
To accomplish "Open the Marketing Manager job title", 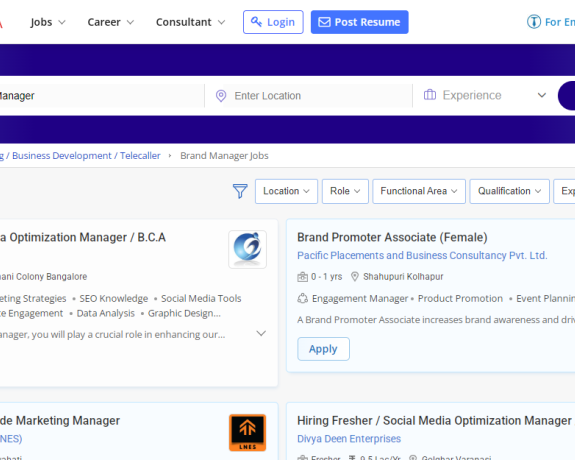I will click(60, 420).
